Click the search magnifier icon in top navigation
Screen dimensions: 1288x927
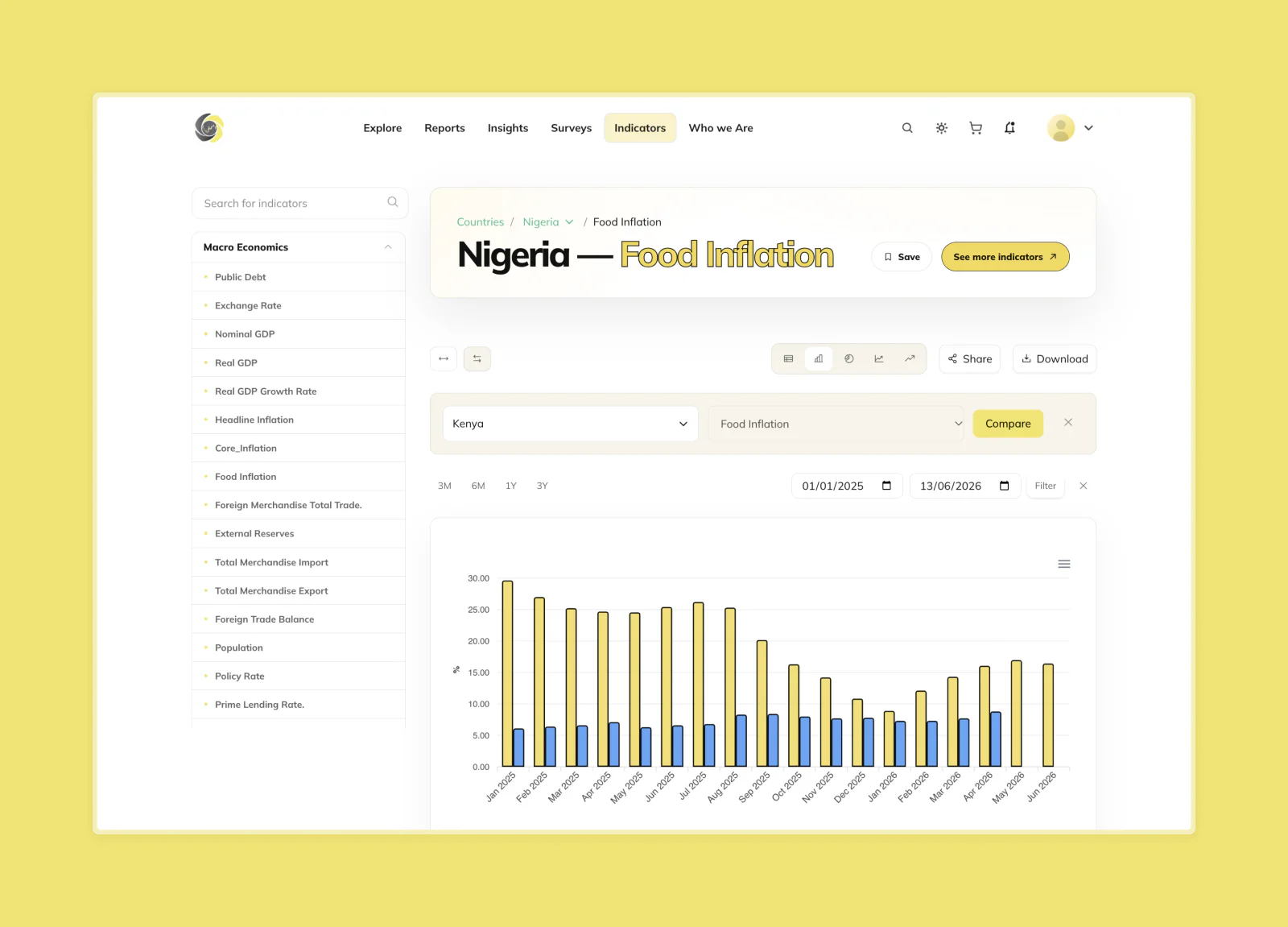point(907,128)
